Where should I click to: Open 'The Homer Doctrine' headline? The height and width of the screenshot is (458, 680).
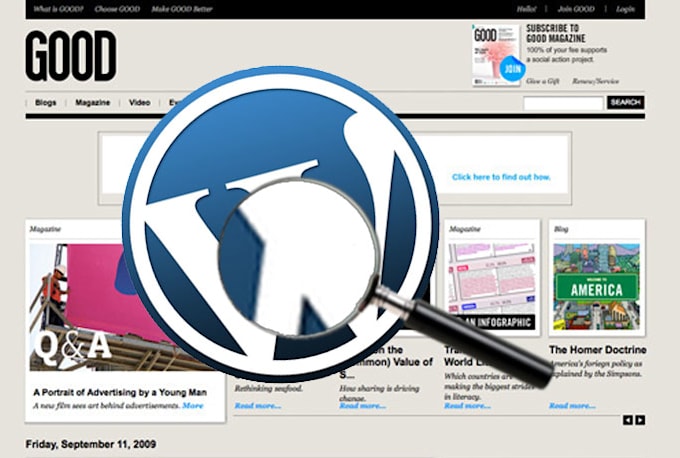tap(598, 350)
